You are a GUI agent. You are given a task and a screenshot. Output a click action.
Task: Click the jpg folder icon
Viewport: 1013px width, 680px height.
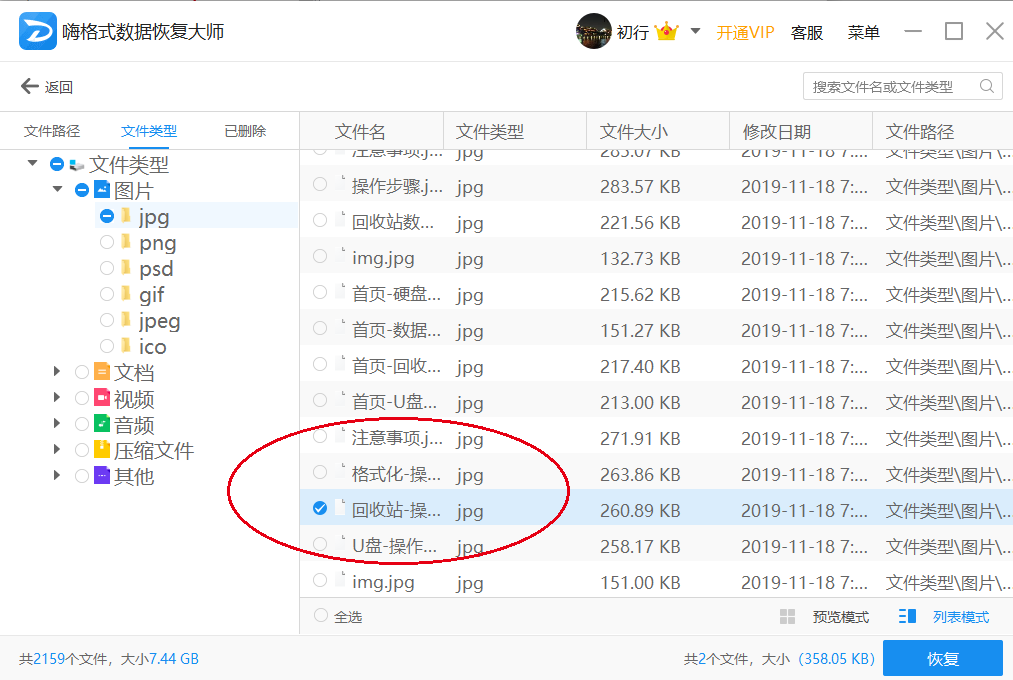(x=127, y=216)
